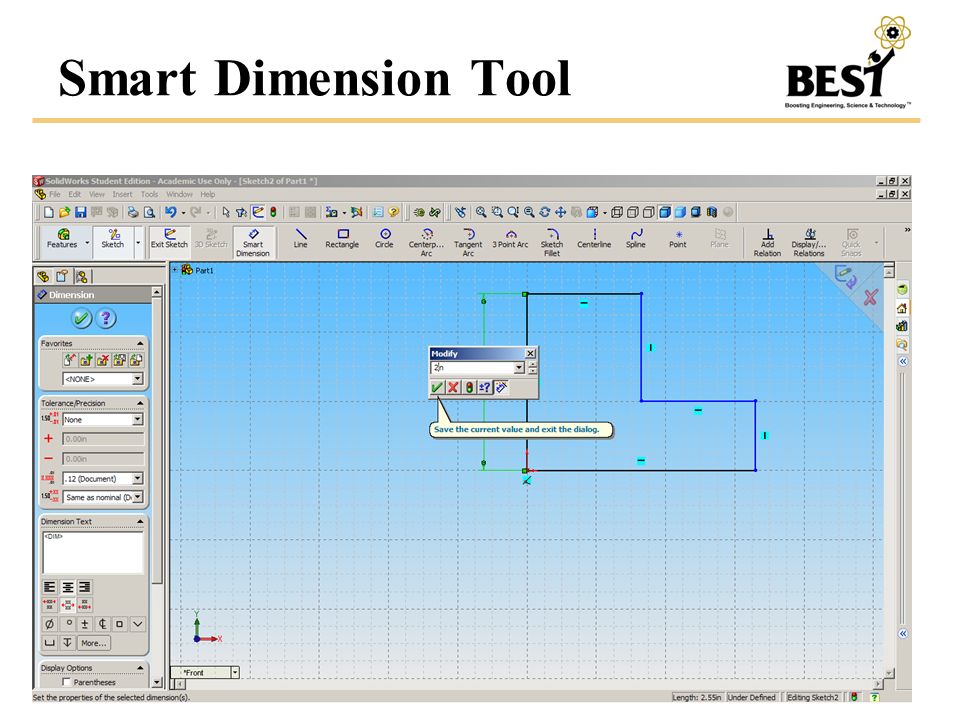
Task: Open the Edit menu
Action: point(75,194)
